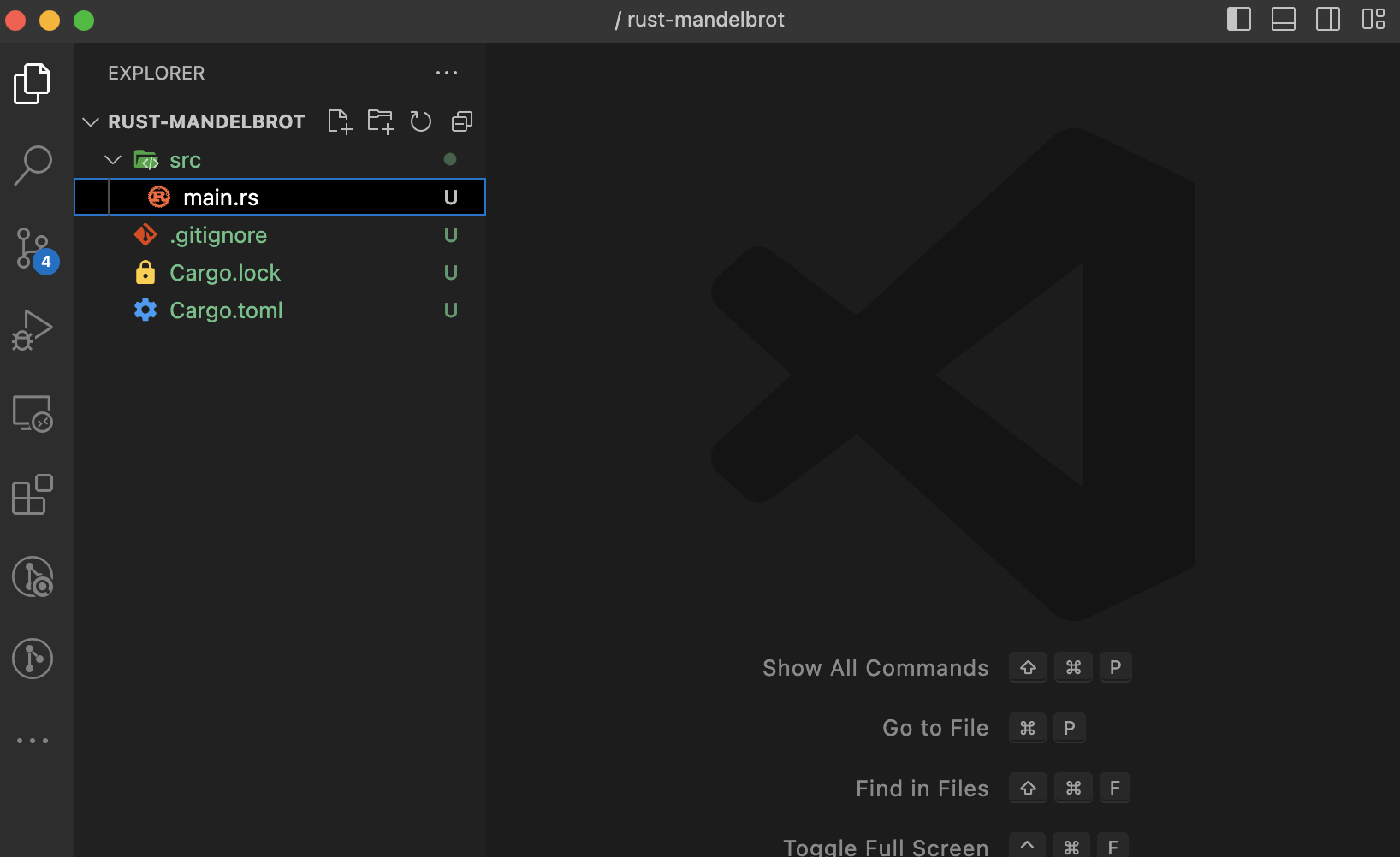Open Explorer views and more actions menu
This screenshot has width=1400, height=857.
tap(447, 73)
